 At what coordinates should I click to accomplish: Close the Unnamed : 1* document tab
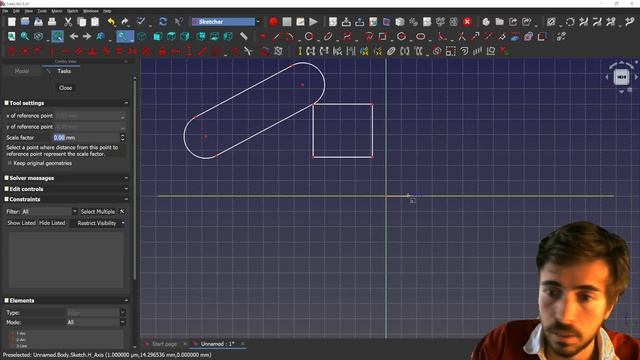click(242, 344)
